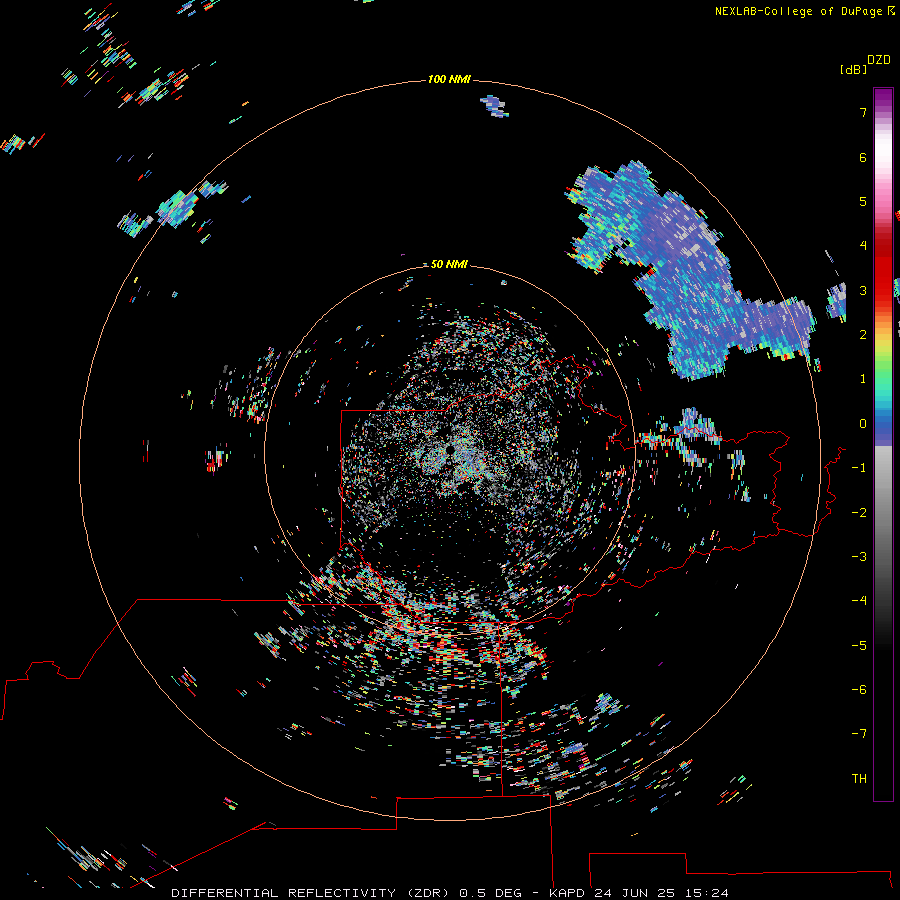Click the -2 value on the colorbar scale
The height and width of the screenshot is (900, 900).
pos(859,513)
